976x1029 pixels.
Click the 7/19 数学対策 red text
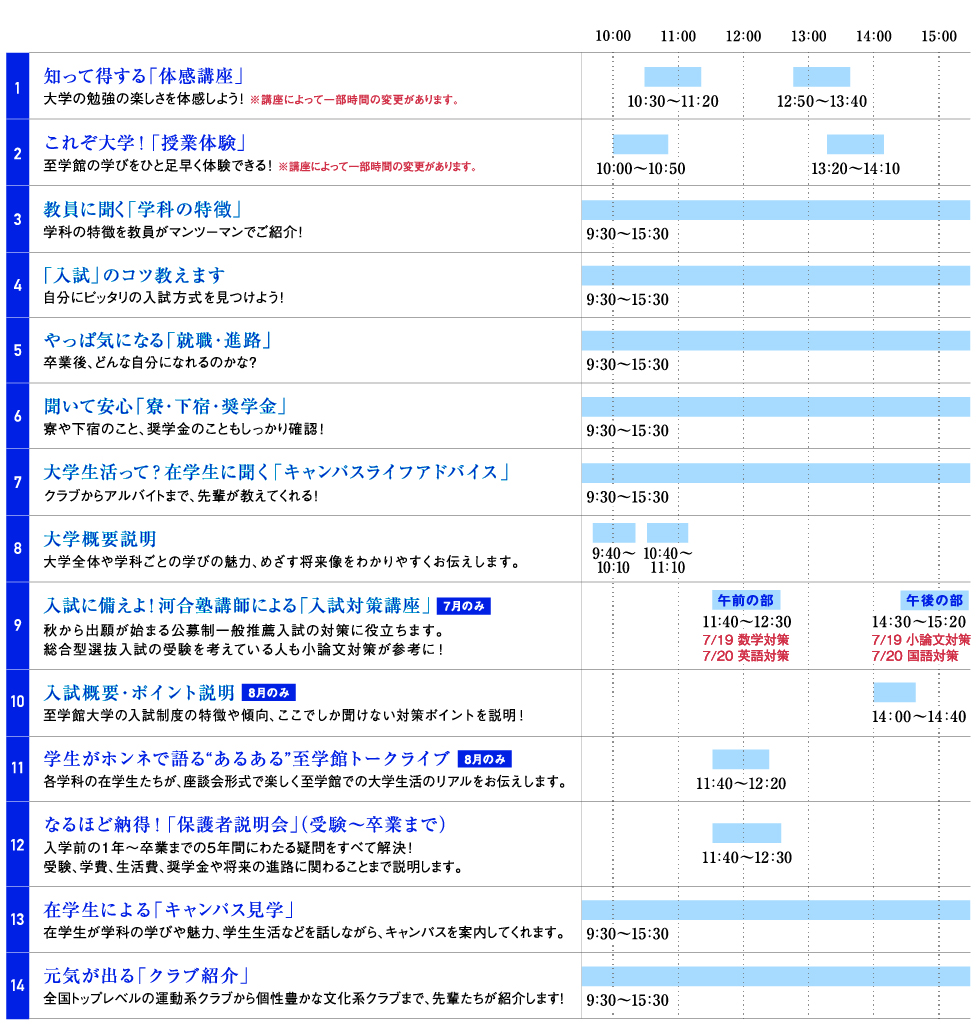tap(745, 640)
